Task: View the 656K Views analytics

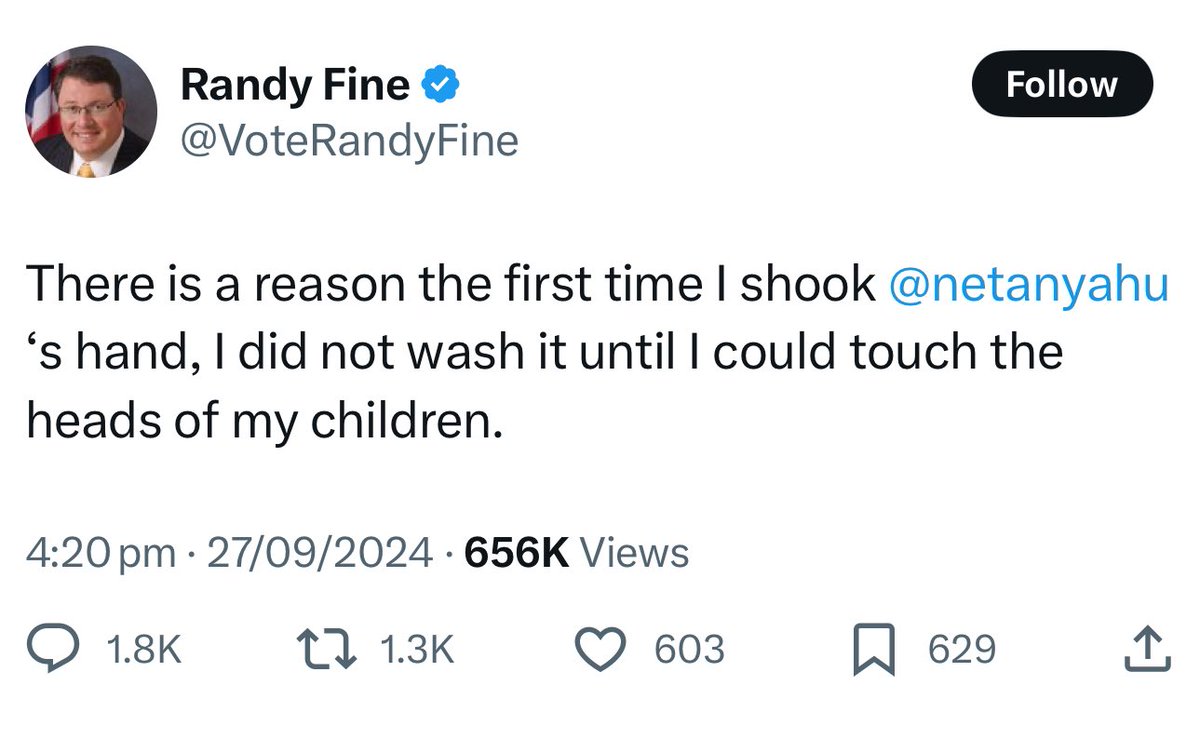Action: [x=573, y=552]
